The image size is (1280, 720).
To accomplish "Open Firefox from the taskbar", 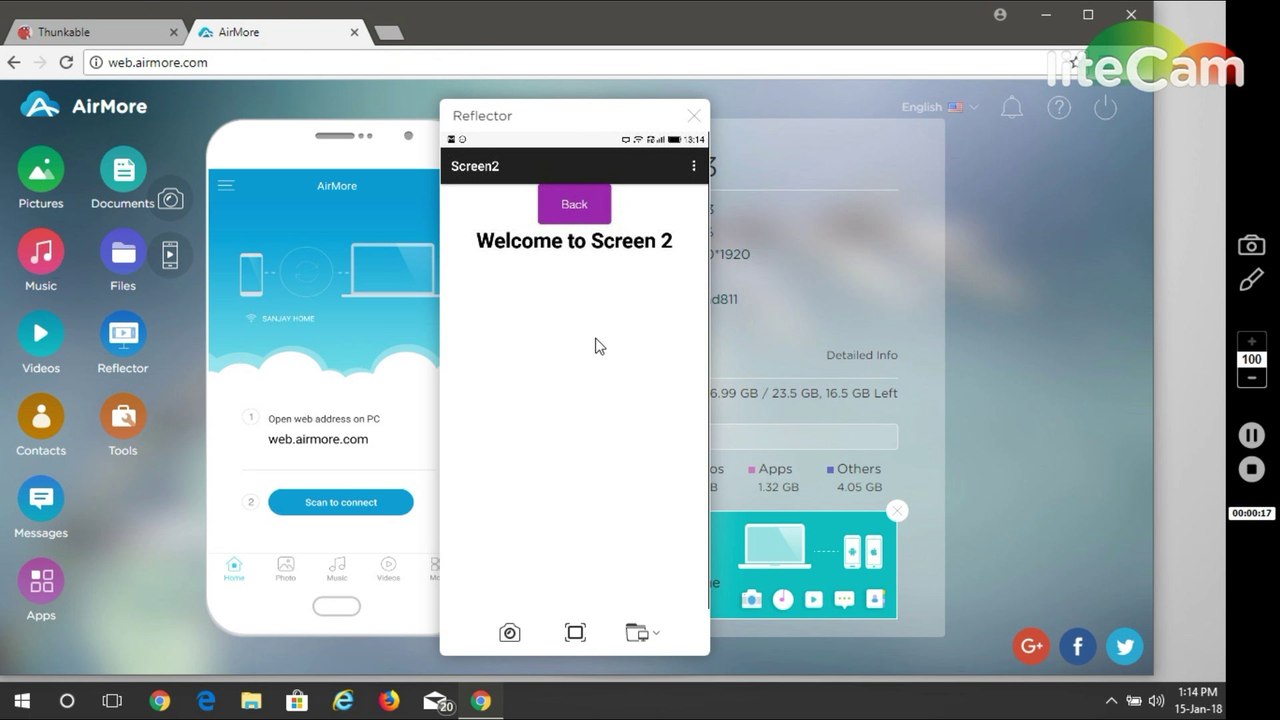I will tap(389, 701).
